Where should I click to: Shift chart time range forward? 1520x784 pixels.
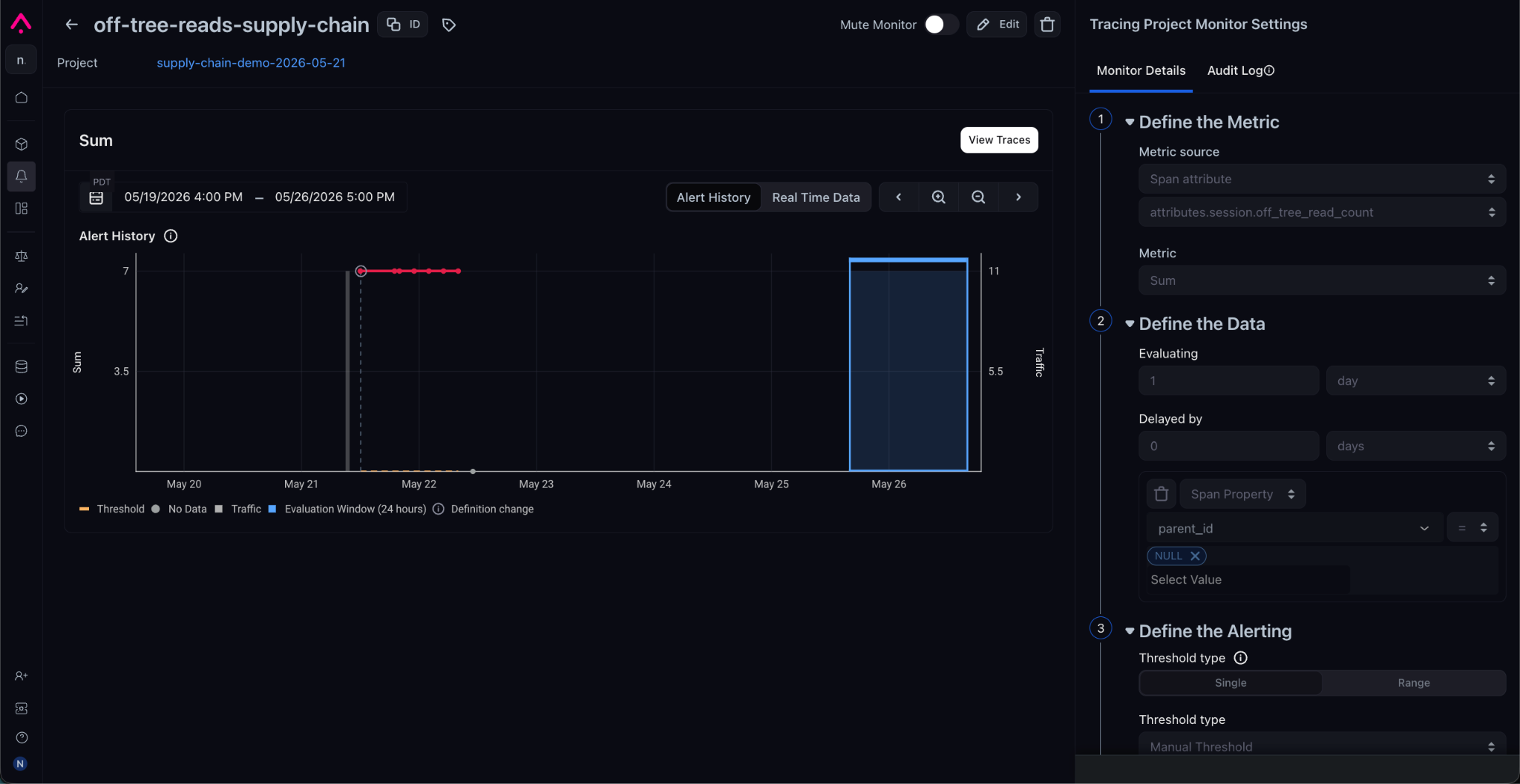coord(1018,197)
